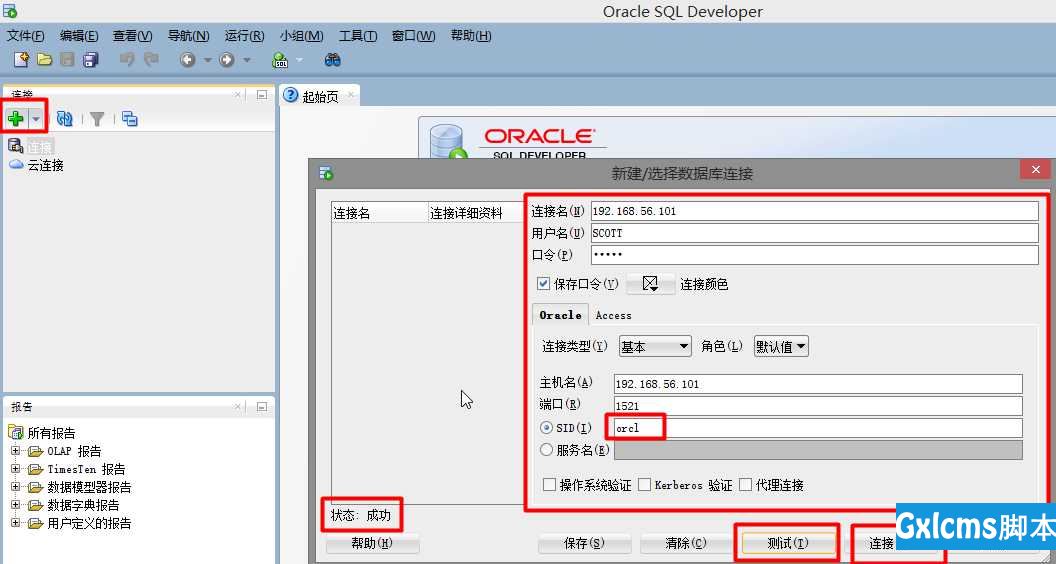This screenshot has width=1056, height=564.
Task: Click the 测试(T) button
Action: [787, 542]
